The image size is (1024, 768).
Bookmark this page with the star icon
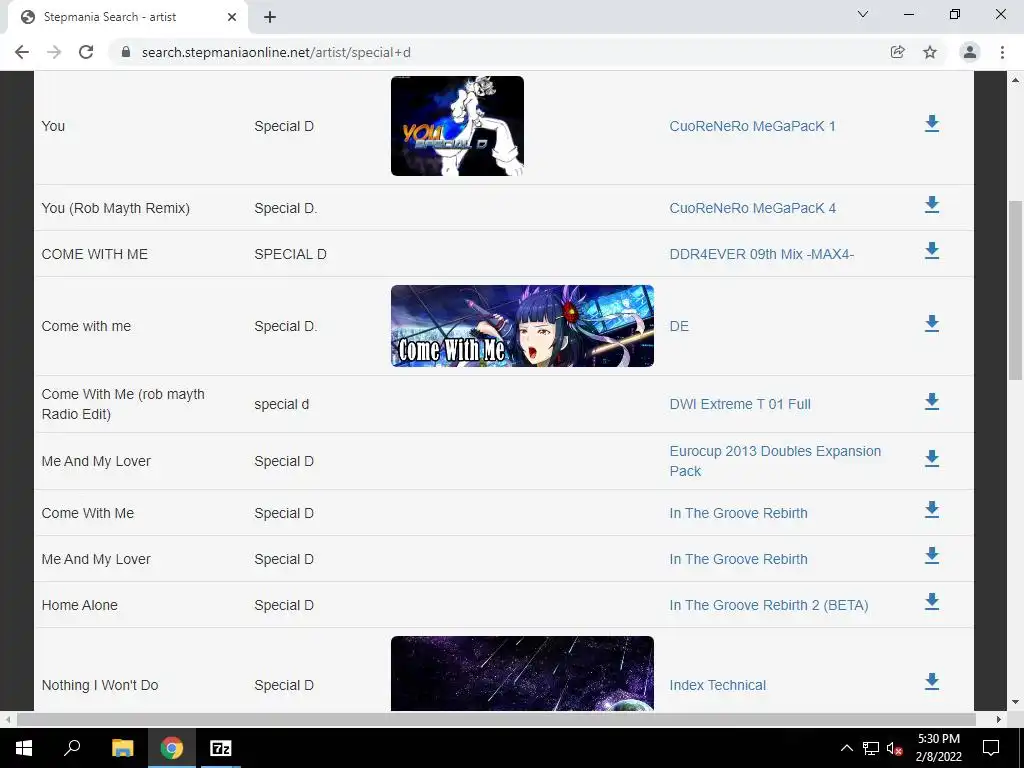[x=930, y=52]
